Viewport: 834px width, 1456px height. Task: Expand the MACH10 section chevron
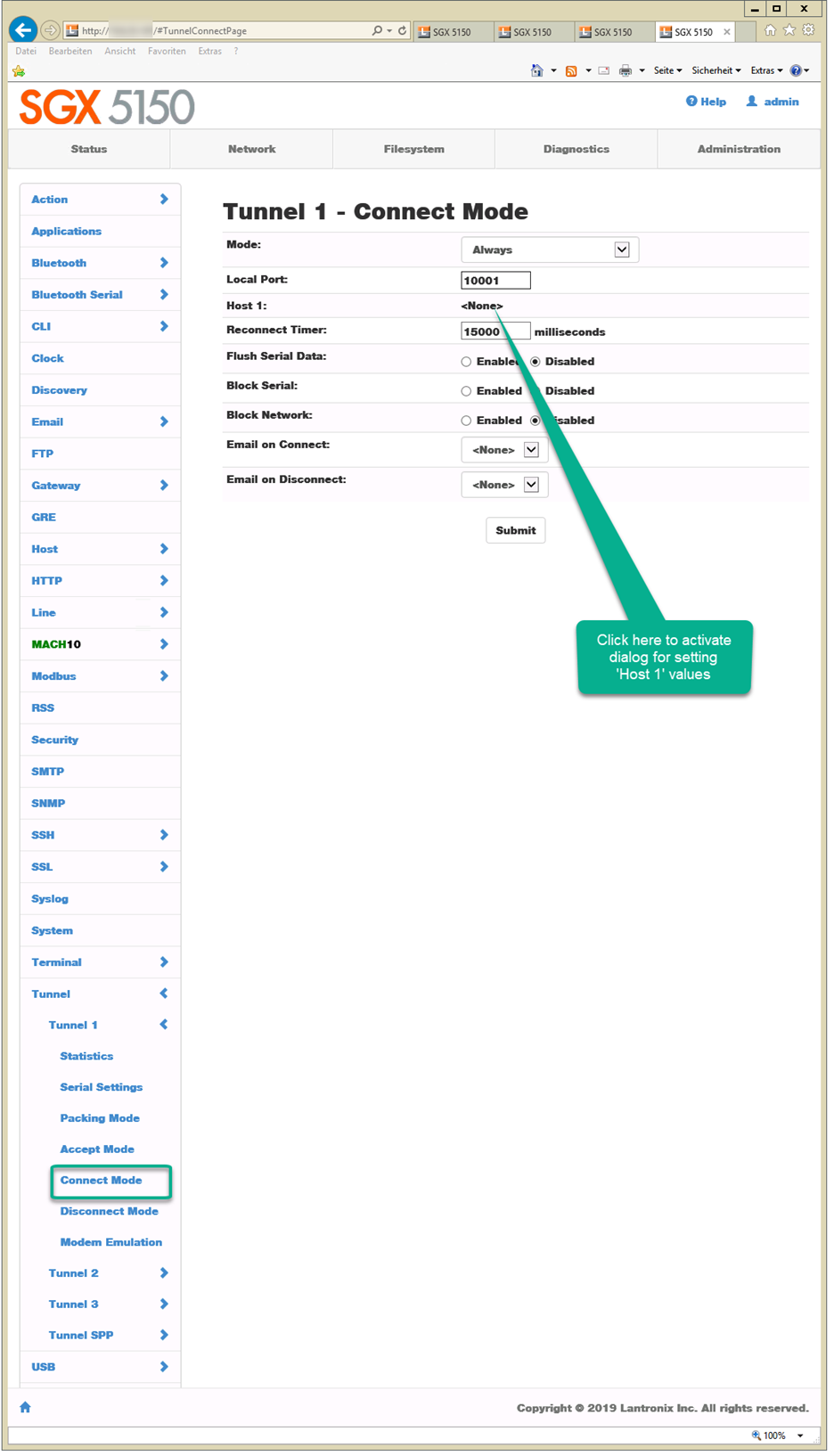click(x=164, y=644)
